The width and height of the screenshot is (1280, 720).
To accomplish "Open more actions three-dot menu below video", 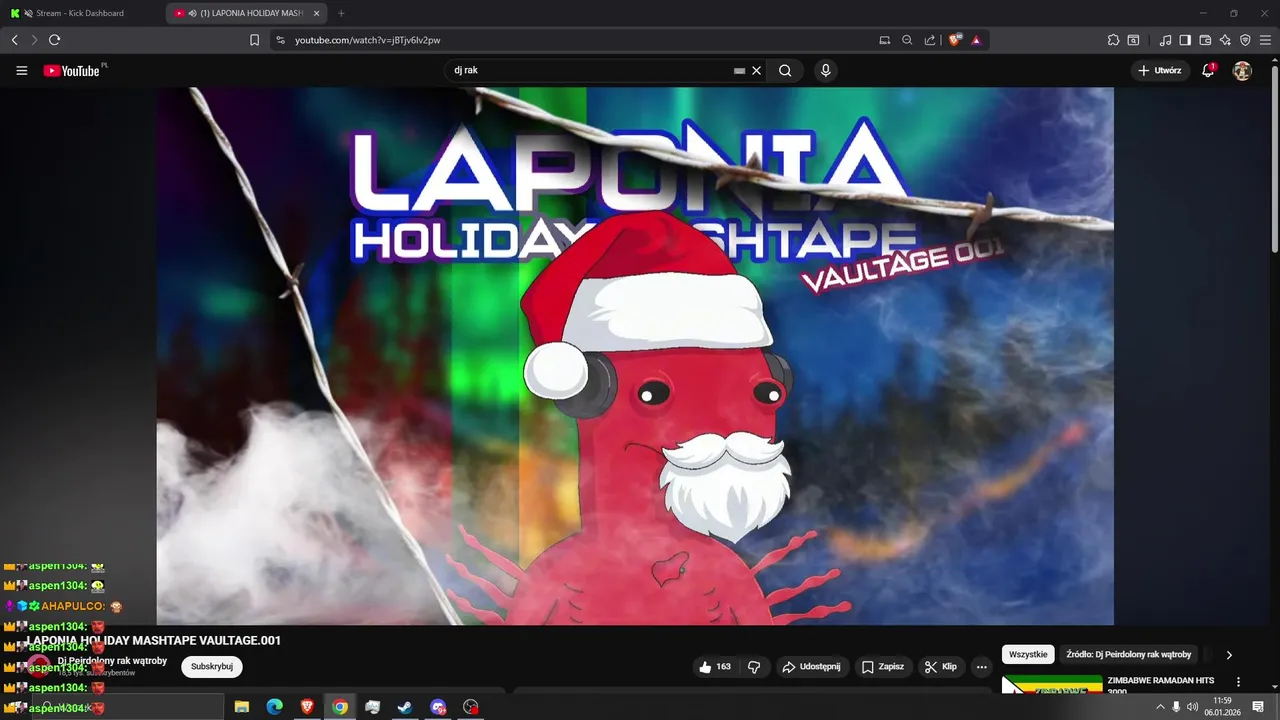I will 982,667.
